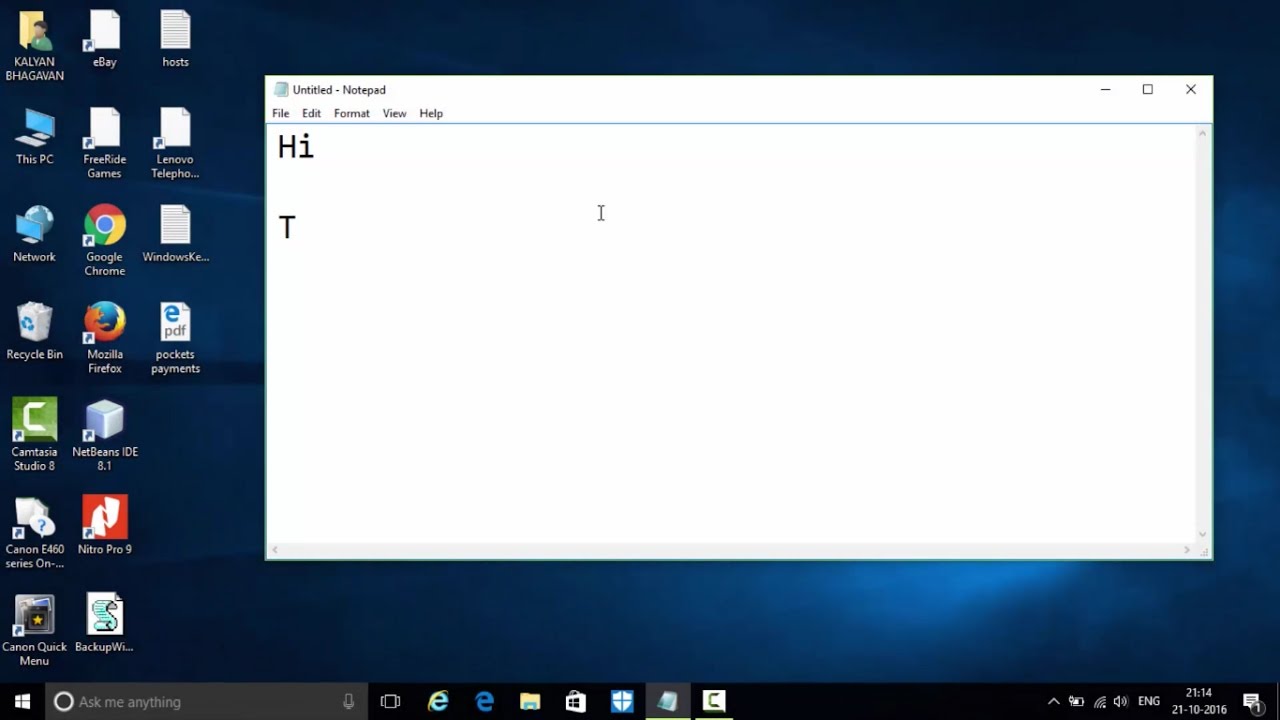Open the Help menu in Notepad
This screenshot has width=1280, height=720.
coord(431,113)
